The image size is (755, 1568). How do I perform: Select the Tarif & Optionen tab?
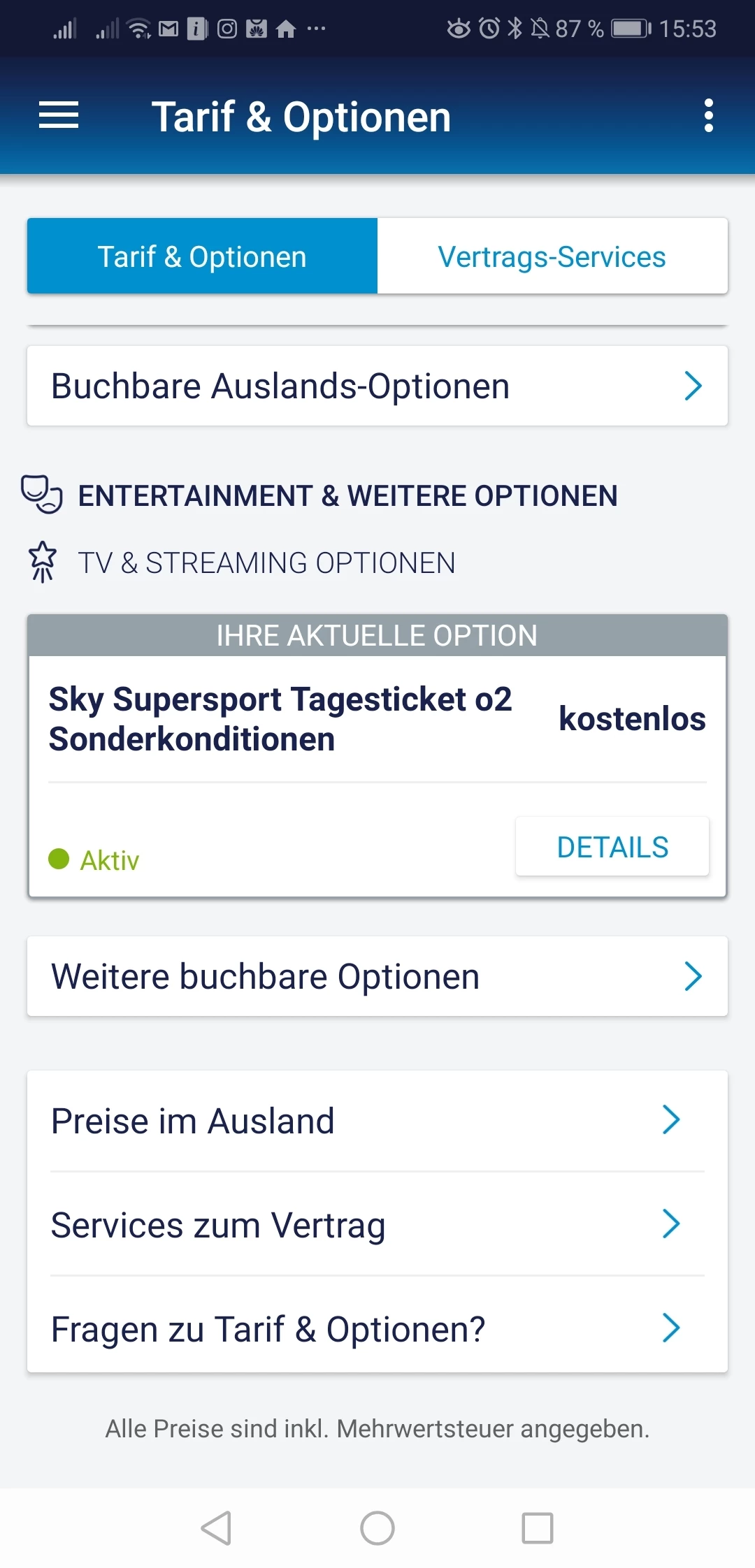click(x=202, y=256)
